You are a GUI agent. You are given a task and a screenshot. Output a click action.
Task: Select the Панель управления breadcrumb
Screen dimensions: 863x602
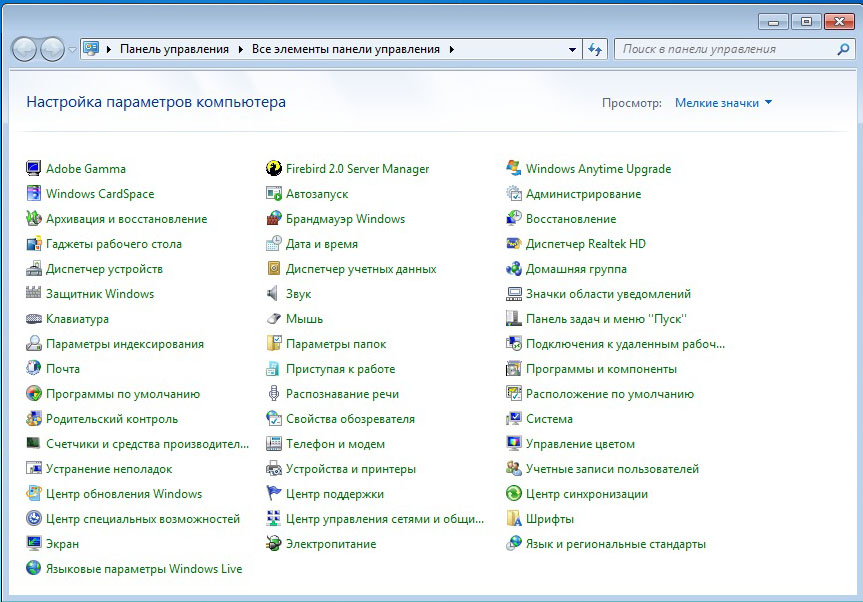click(x=174, y=49)
